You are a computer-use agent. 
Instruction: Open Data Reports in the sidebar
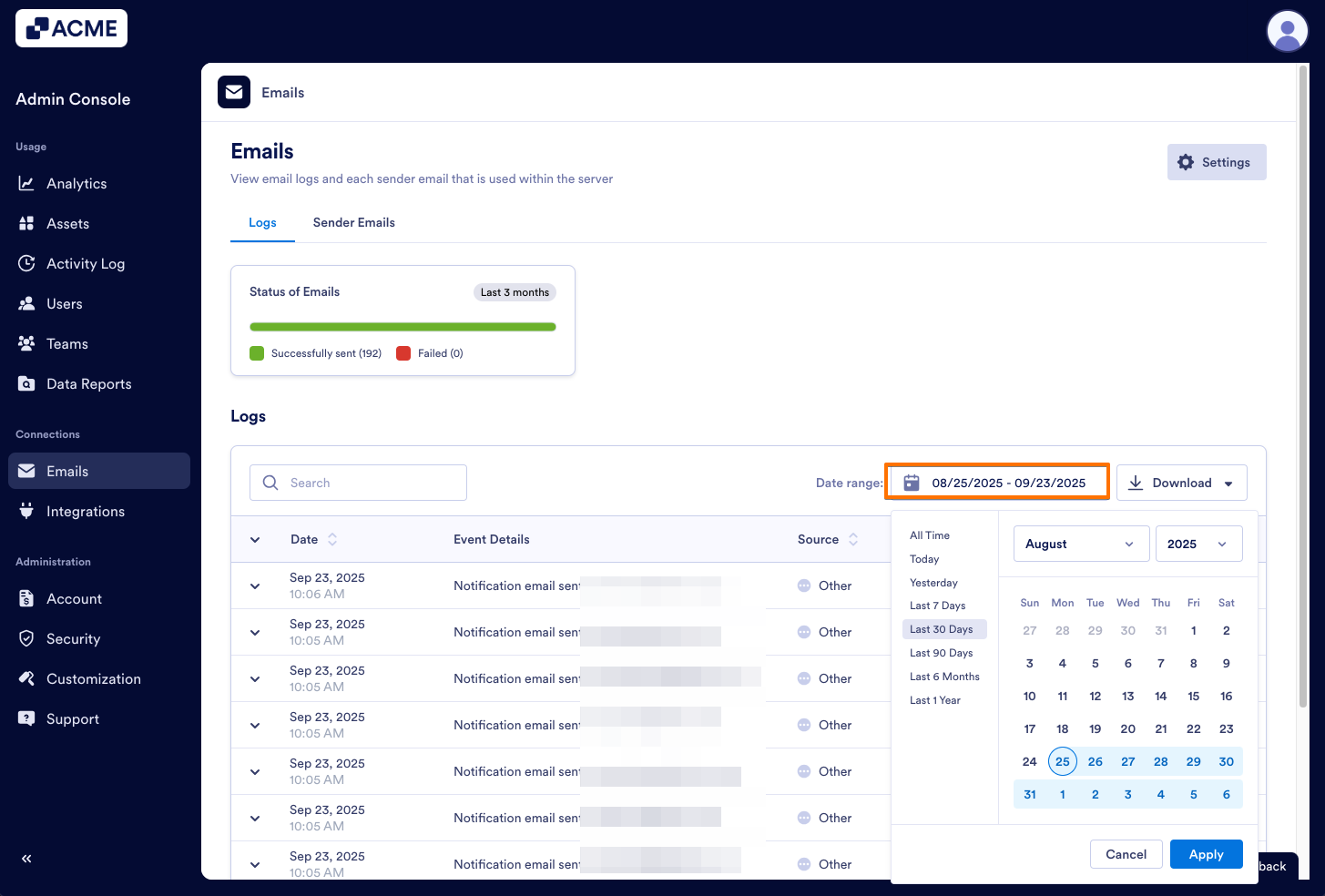[88, 383]
